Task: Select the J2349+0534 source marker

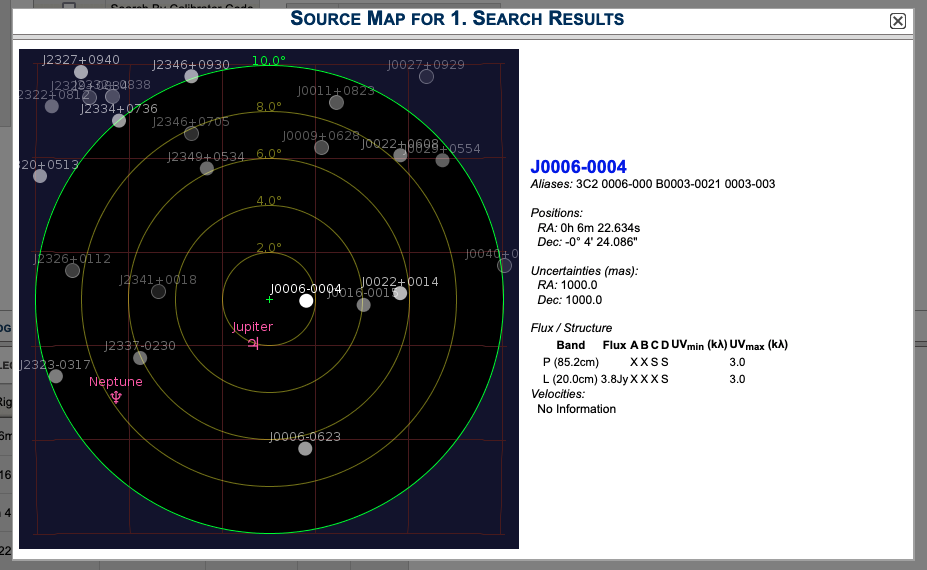Action: point(207,168)
